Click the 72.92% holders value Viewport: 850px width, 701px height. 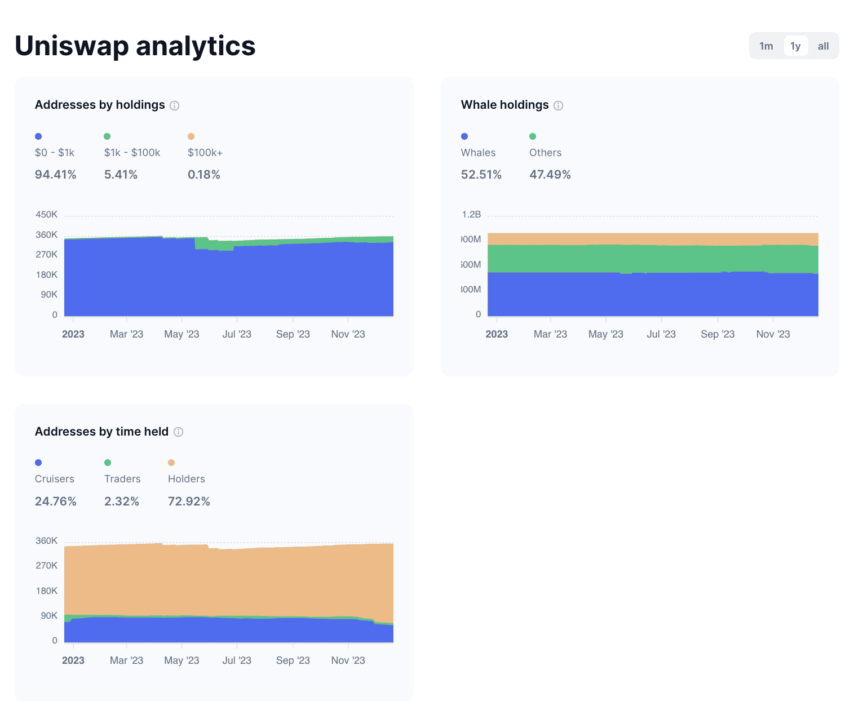click(x=189, y=501)
